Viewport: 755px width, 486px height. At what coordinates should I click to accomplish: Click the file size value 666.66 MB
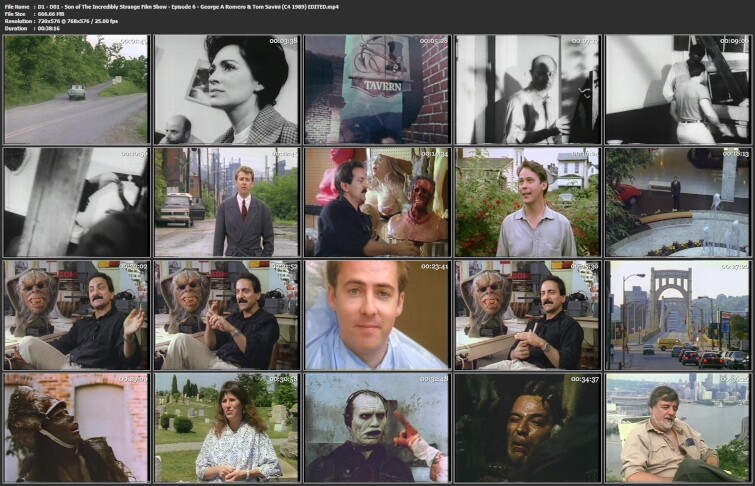click(51, 14)
